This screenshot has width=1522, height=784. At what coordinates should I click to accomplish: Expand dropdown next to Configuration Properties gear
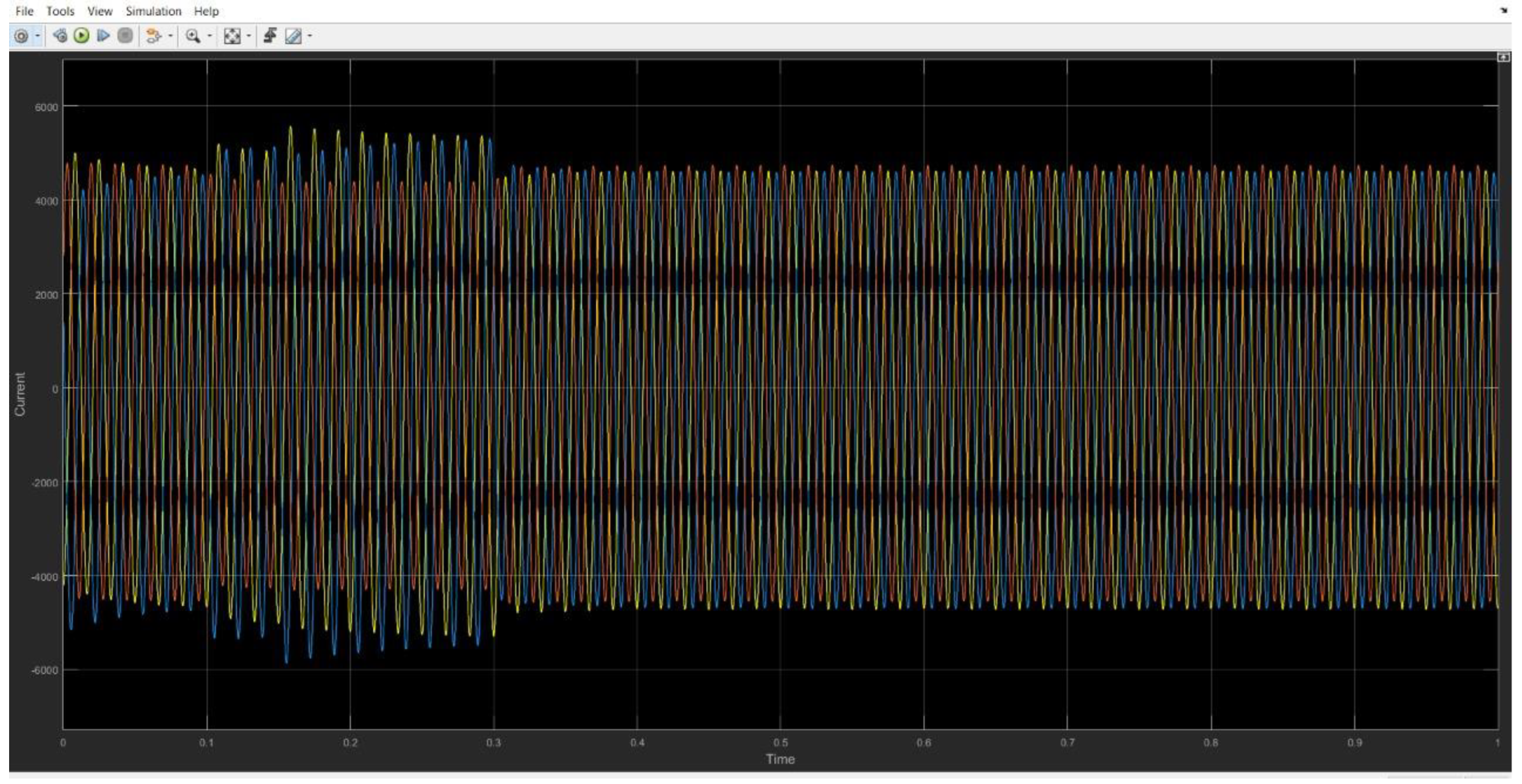(x=38, y=36)
